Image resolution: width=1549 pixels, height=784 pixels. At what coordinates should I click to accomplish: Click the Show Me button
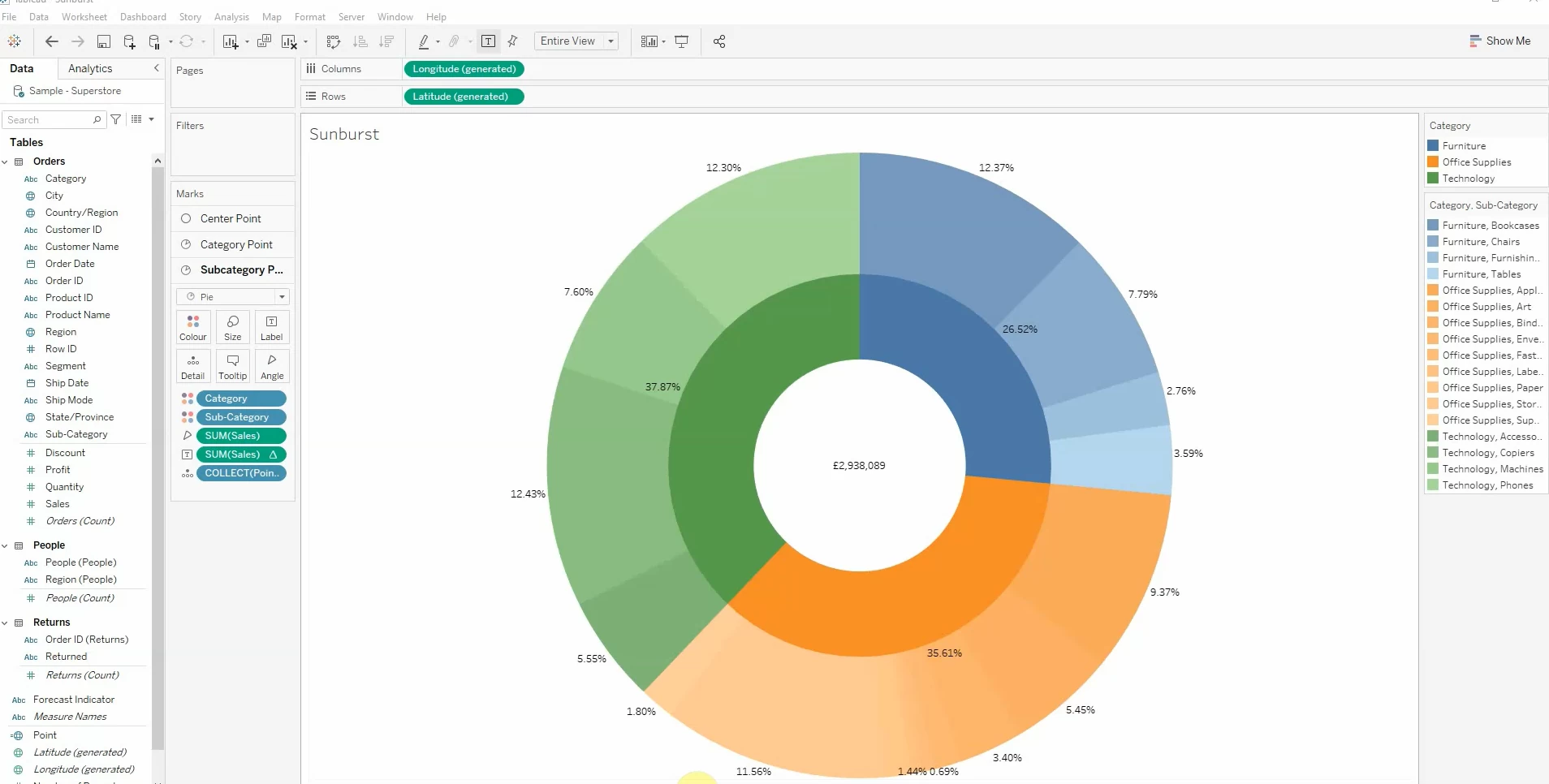tap(1498, 41)
